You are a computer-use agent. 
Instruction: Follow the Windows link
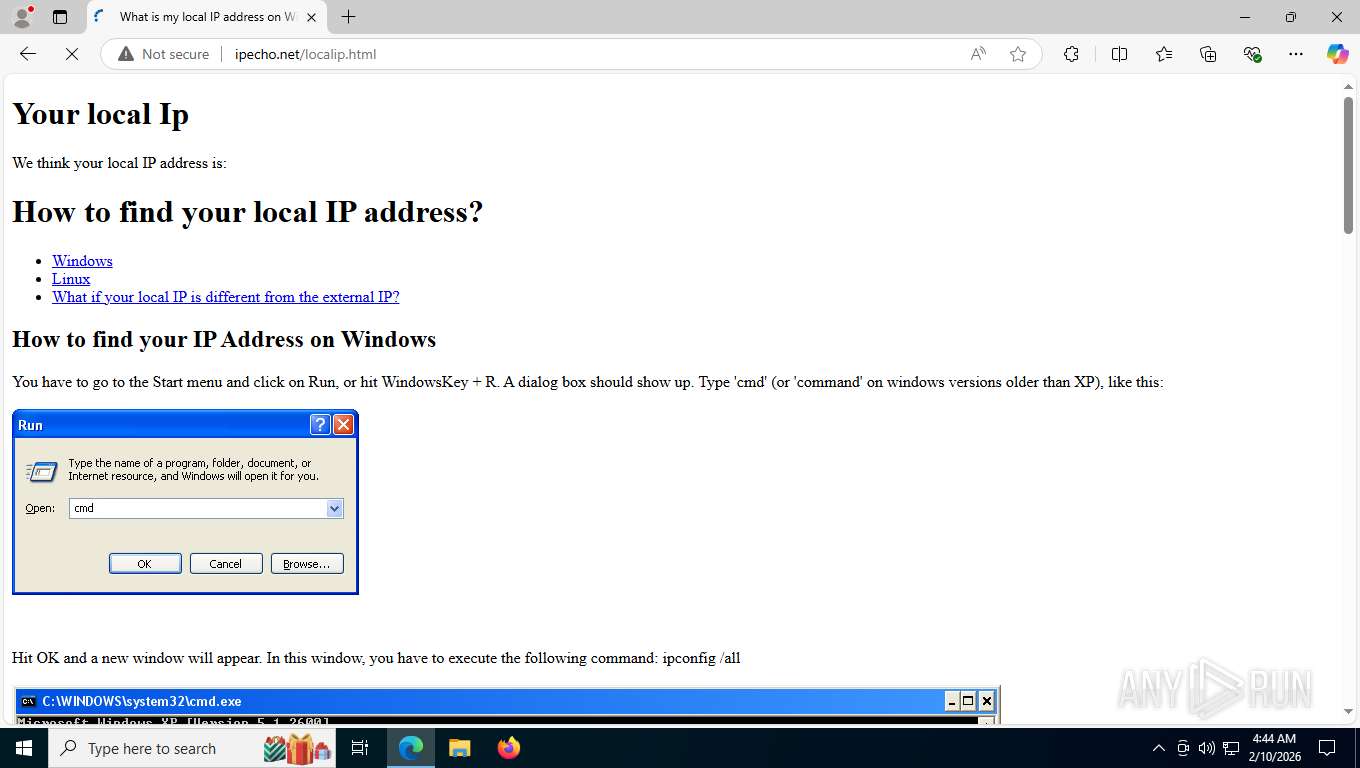82,261
